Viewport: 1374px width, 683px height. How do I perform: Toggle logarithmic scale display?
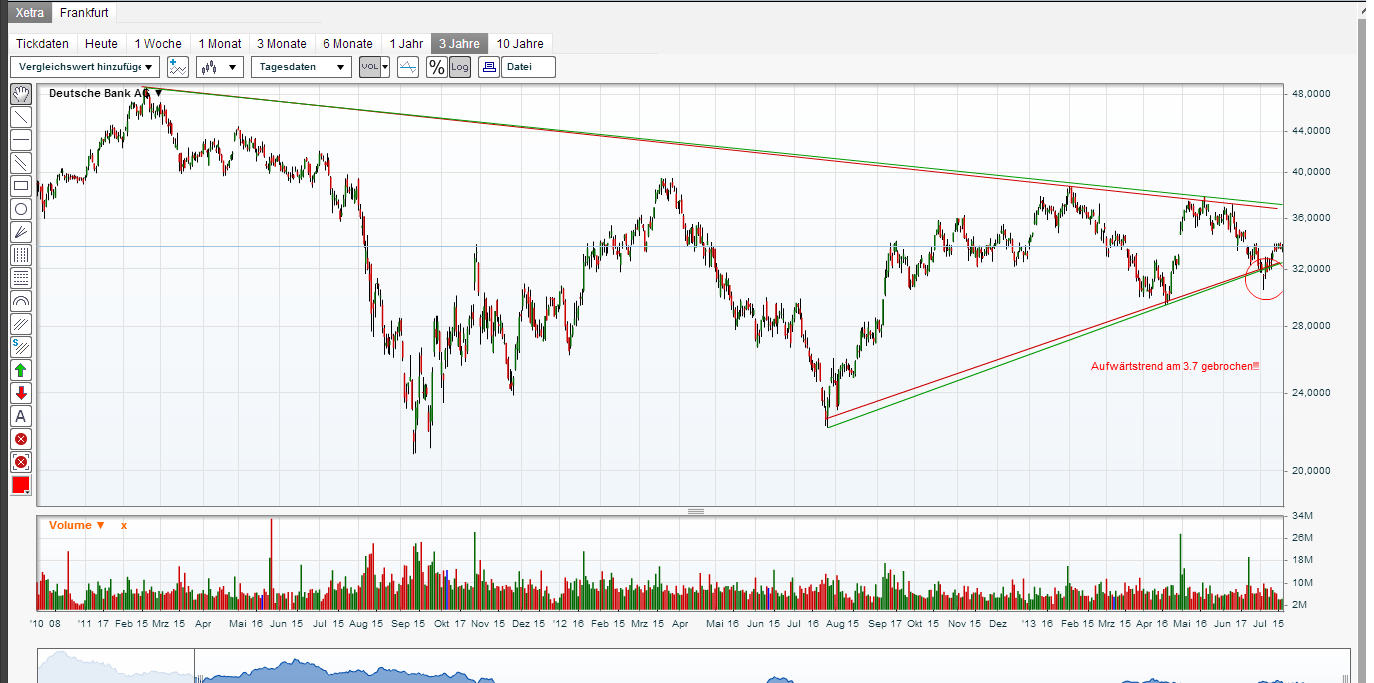point(458,67)
